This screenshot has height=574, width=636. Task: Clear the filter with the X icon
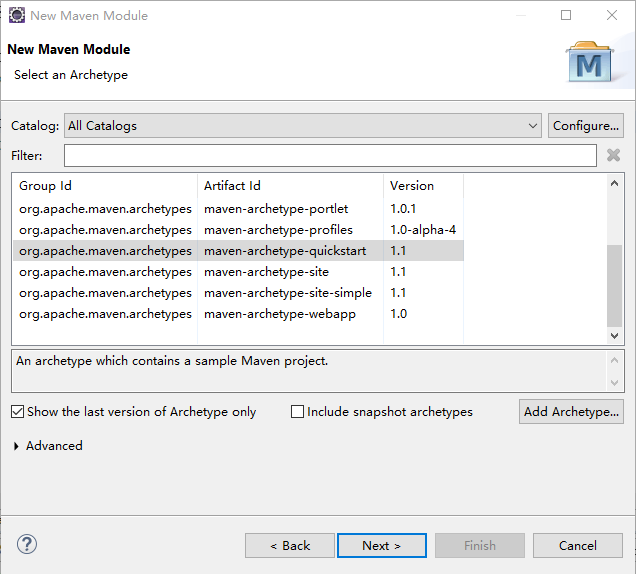point(614,155)
